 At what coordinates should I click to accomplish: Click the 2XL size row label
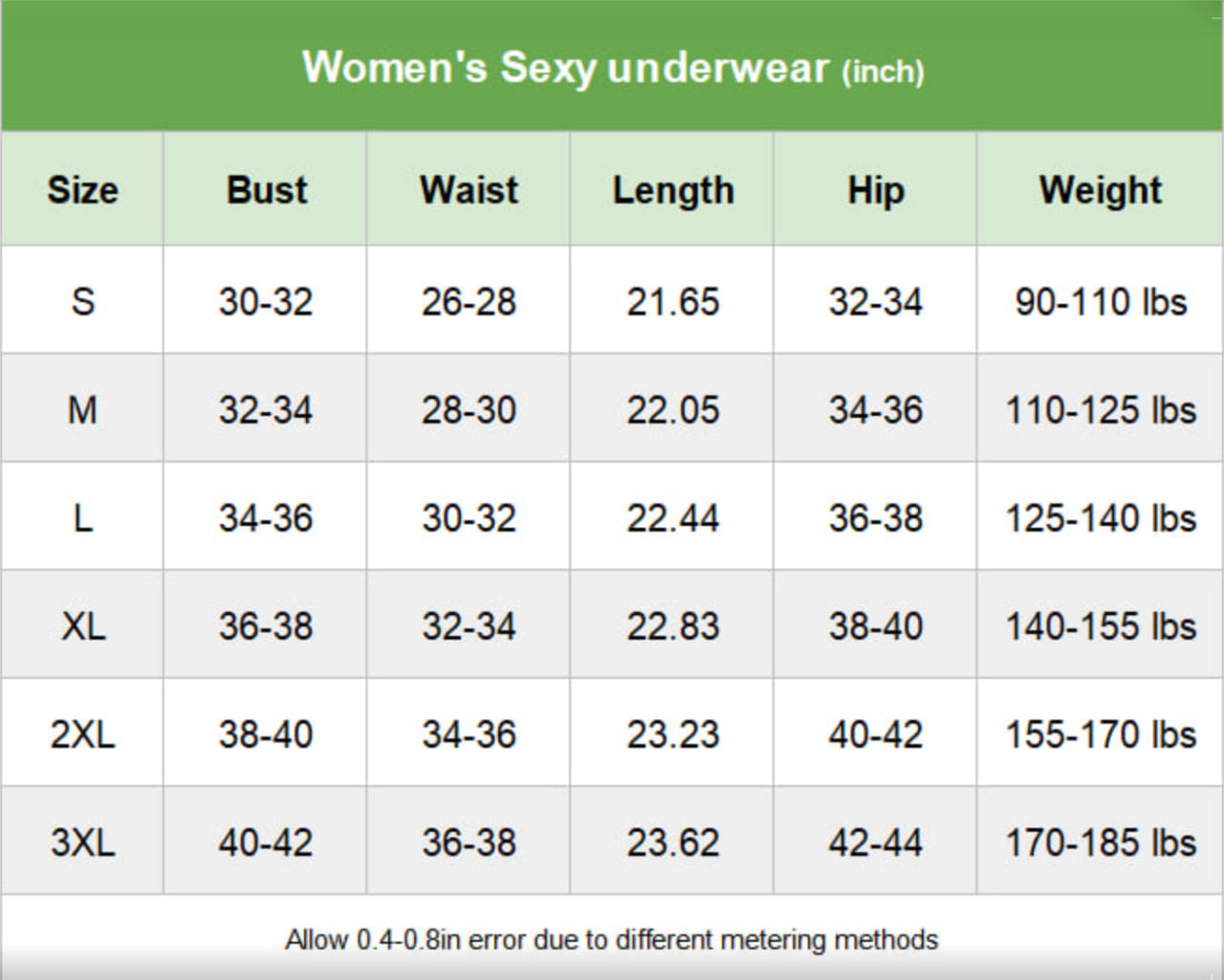pos(82,734)
